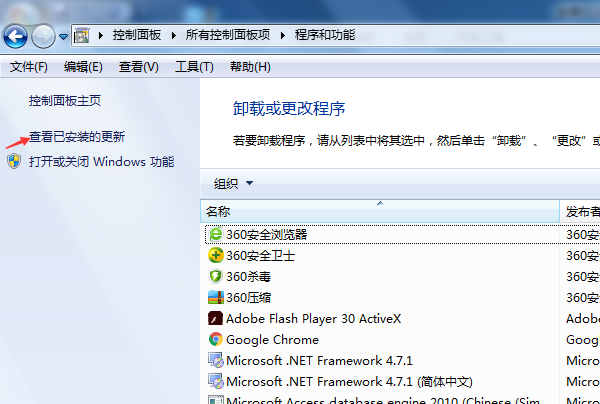Click the 查看已安装的更新 link
The height and width of the screenshot is (404, 600).
(77, 136)
